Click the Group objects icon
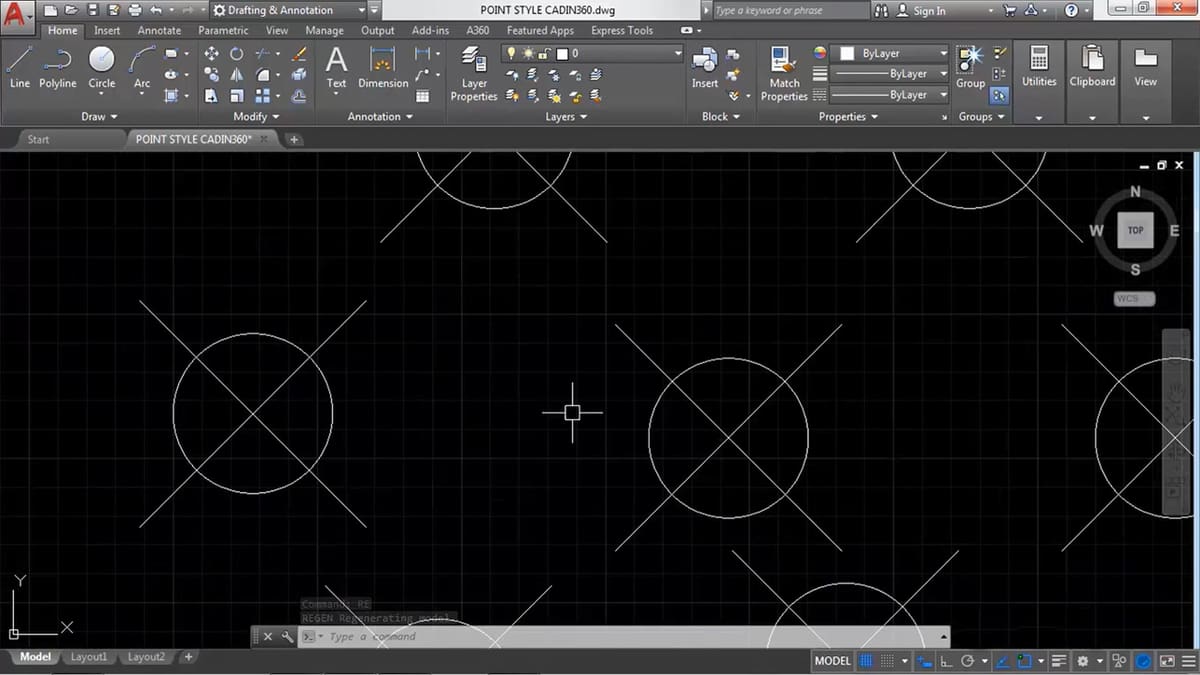Screen dimensions: 1200x675 [970, 67]
